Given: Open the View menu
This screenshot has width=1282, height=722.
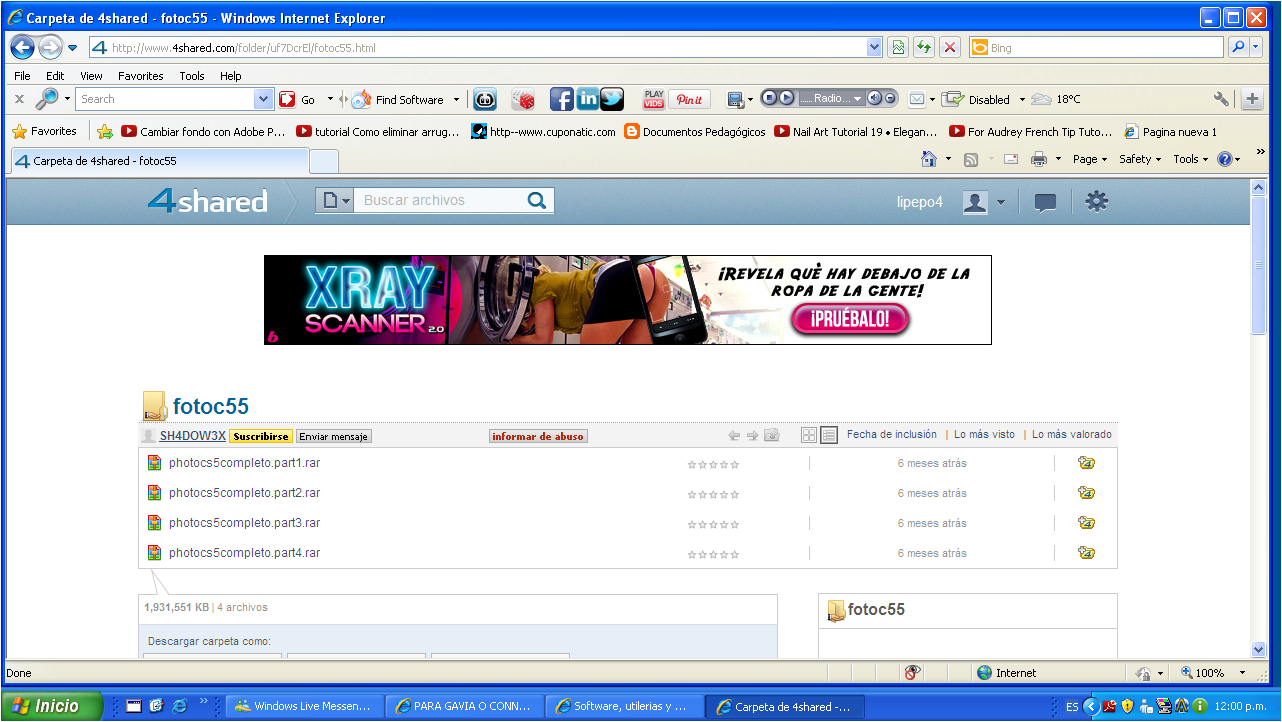Looking at the screenshot, I should [x=91, y=76].
